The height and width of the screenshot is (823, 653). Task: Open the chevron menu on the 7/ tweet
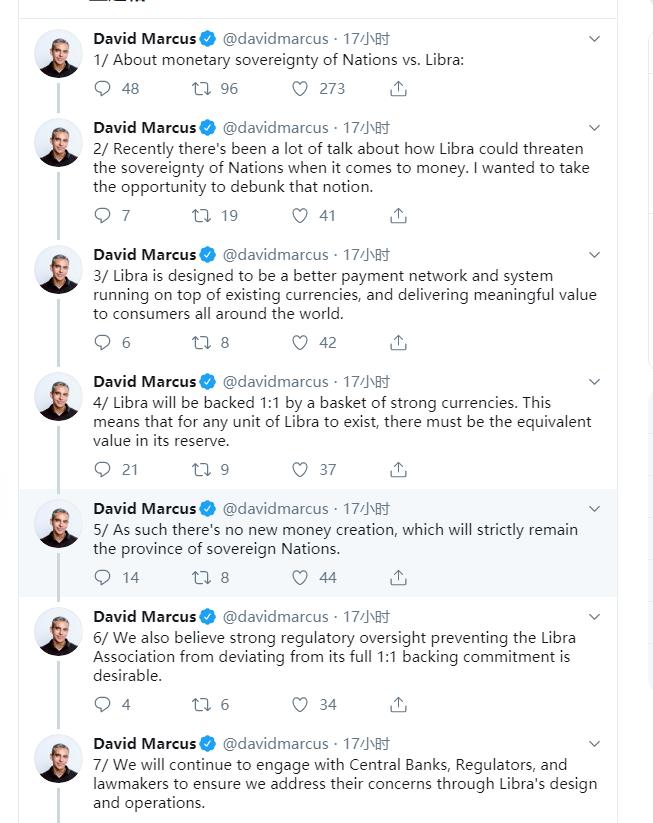click(594, 744)
